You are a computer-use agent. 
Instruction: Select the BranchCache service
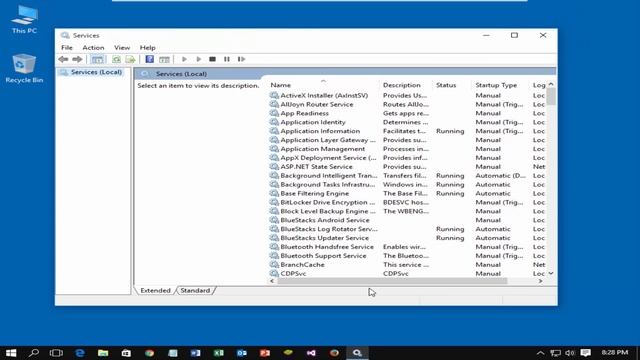click(x=302, y=264)
